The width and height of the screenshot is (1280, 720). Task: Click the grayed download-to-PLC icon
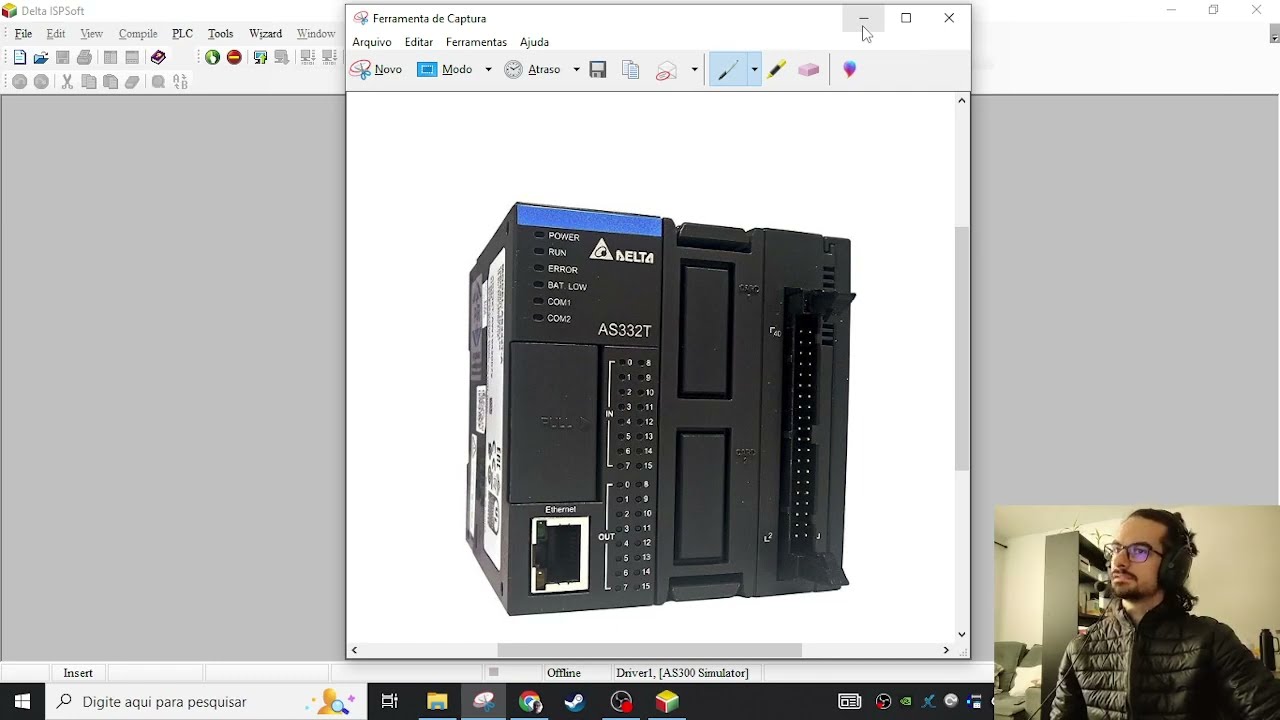pos(282,58)
